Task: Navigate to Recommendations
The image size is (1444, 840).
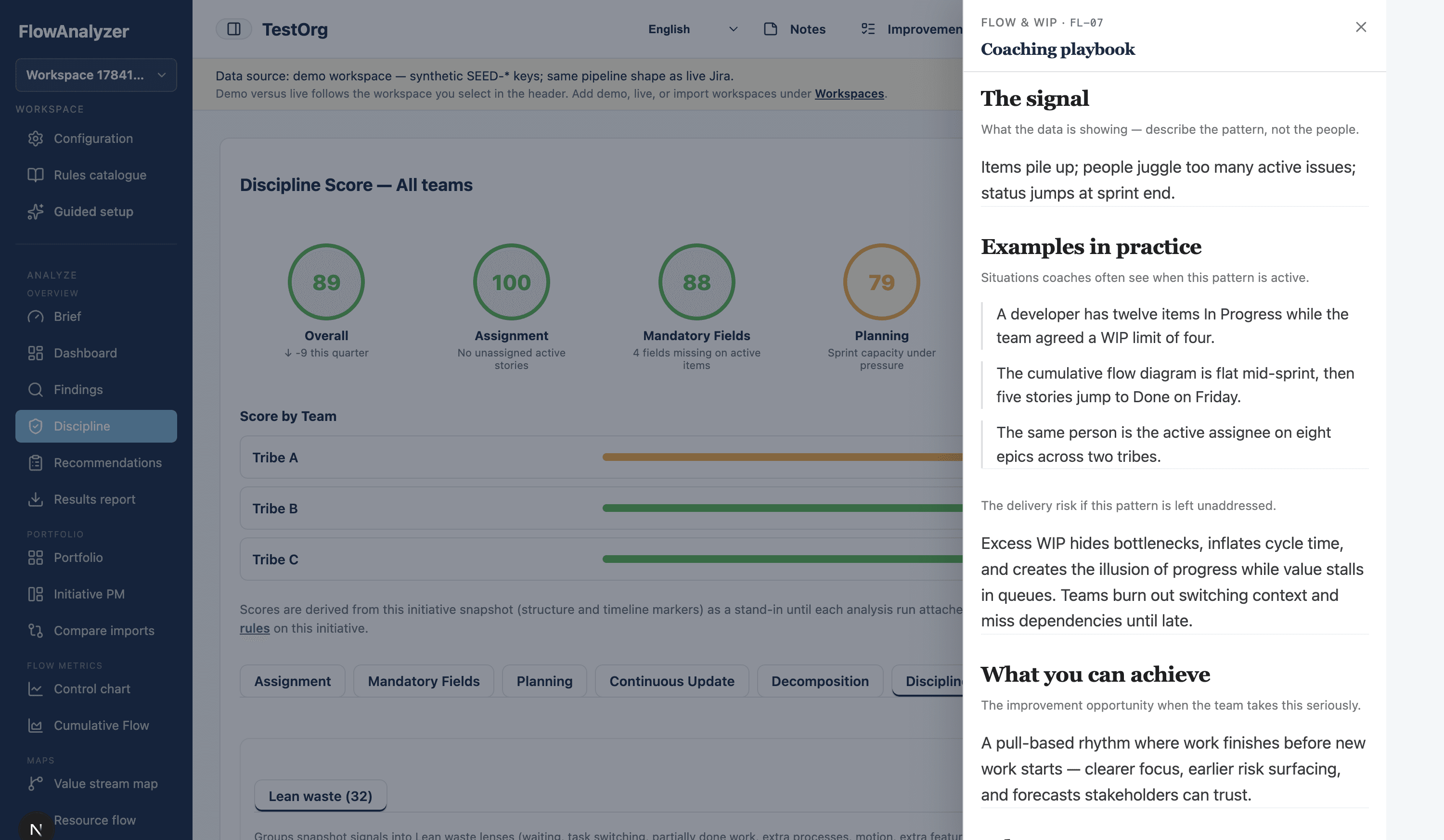Action: tap(96, 463)
